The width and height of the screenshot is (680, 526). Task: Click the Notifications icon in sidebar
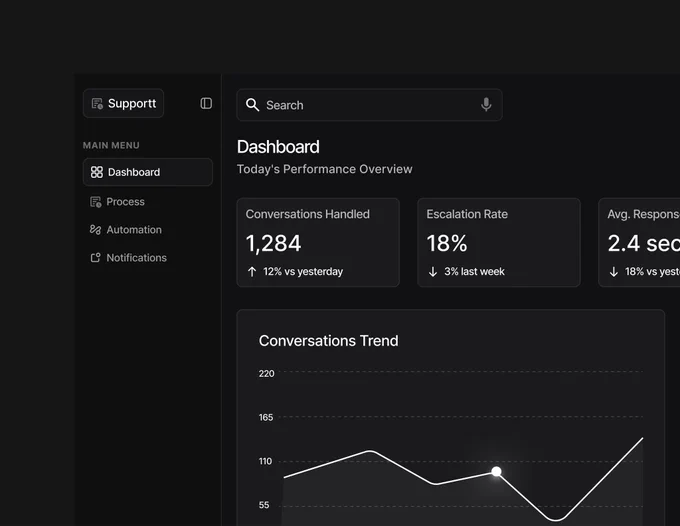click(95, 258)
